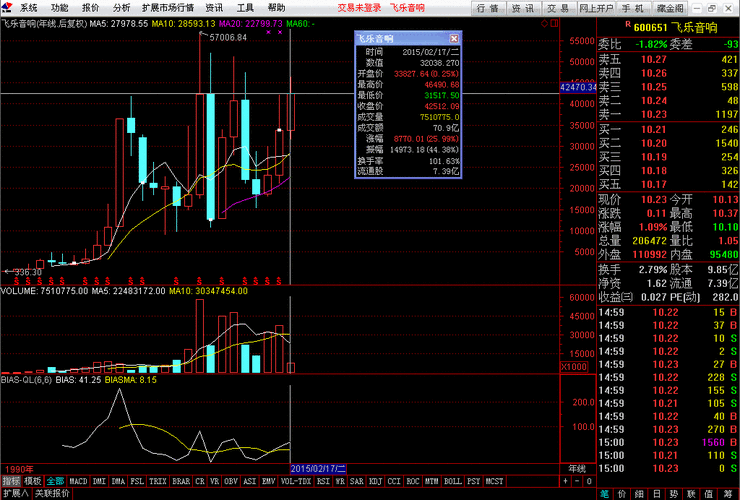740x500 pixels.
Task: Minimize the trading application window
Action: point(698,8)
